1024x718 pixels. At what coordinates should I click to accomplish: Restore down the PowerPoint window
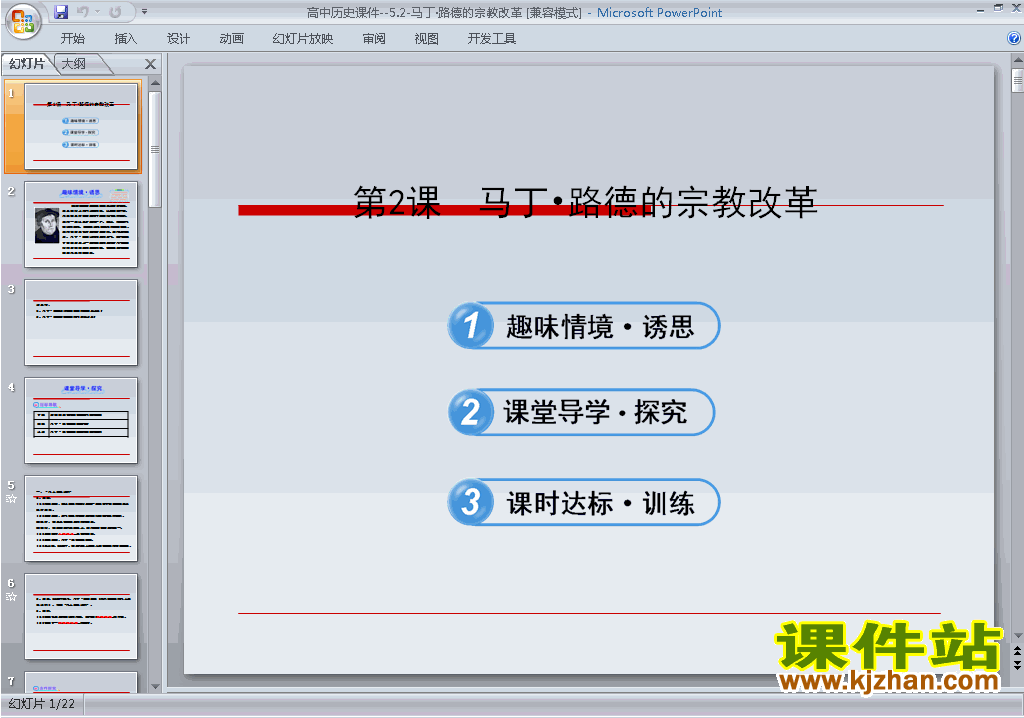click(998, 8)
